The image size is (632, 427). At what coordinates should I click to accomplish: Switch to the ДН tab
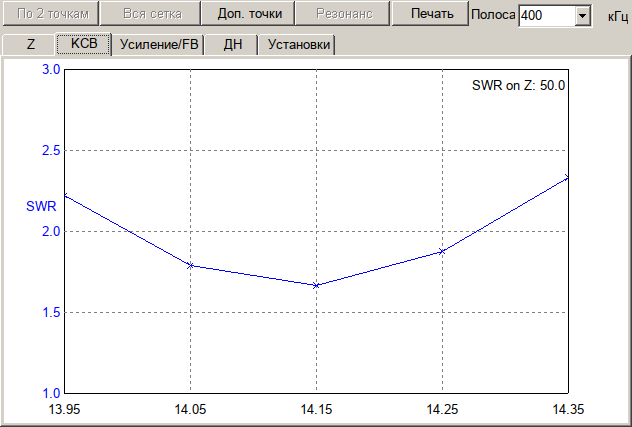tap(232, 45)
